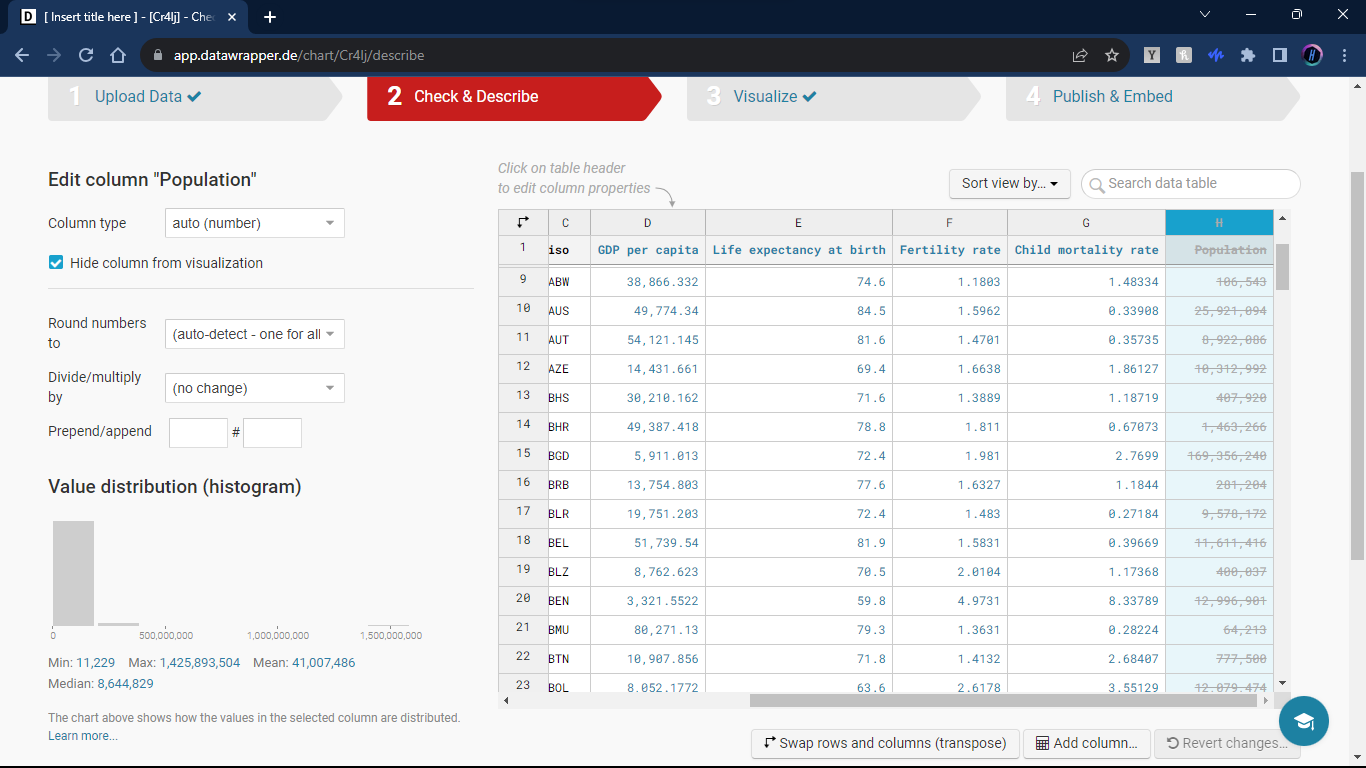Uncheck Hide column from visualization
Viewport: 1366px width, 768px height.
pyautogui.click(x=57, y=263)
